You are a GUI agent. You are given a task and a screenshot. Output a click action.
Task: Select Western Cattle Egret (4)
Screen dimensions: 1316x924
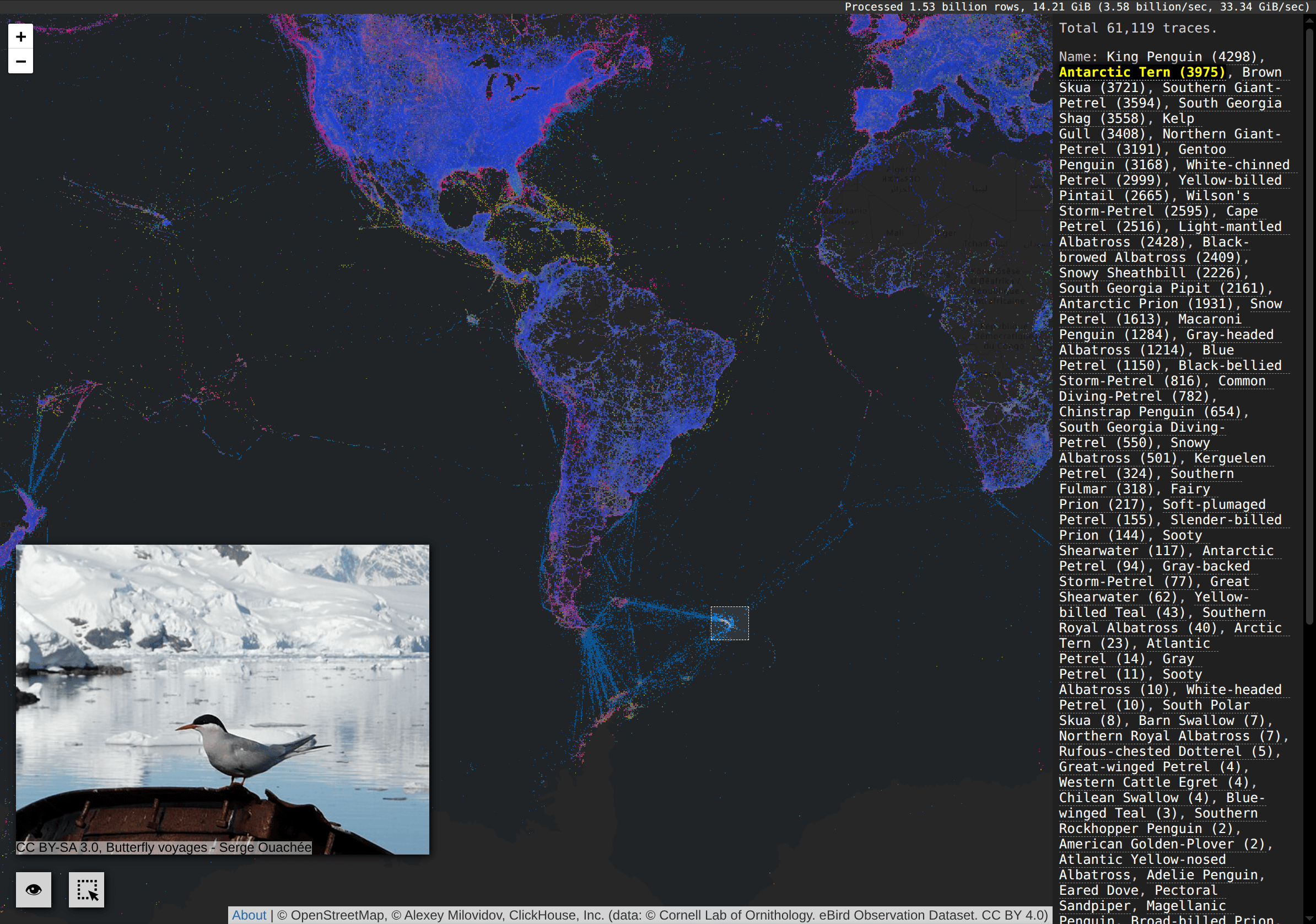pos(1153,782)
